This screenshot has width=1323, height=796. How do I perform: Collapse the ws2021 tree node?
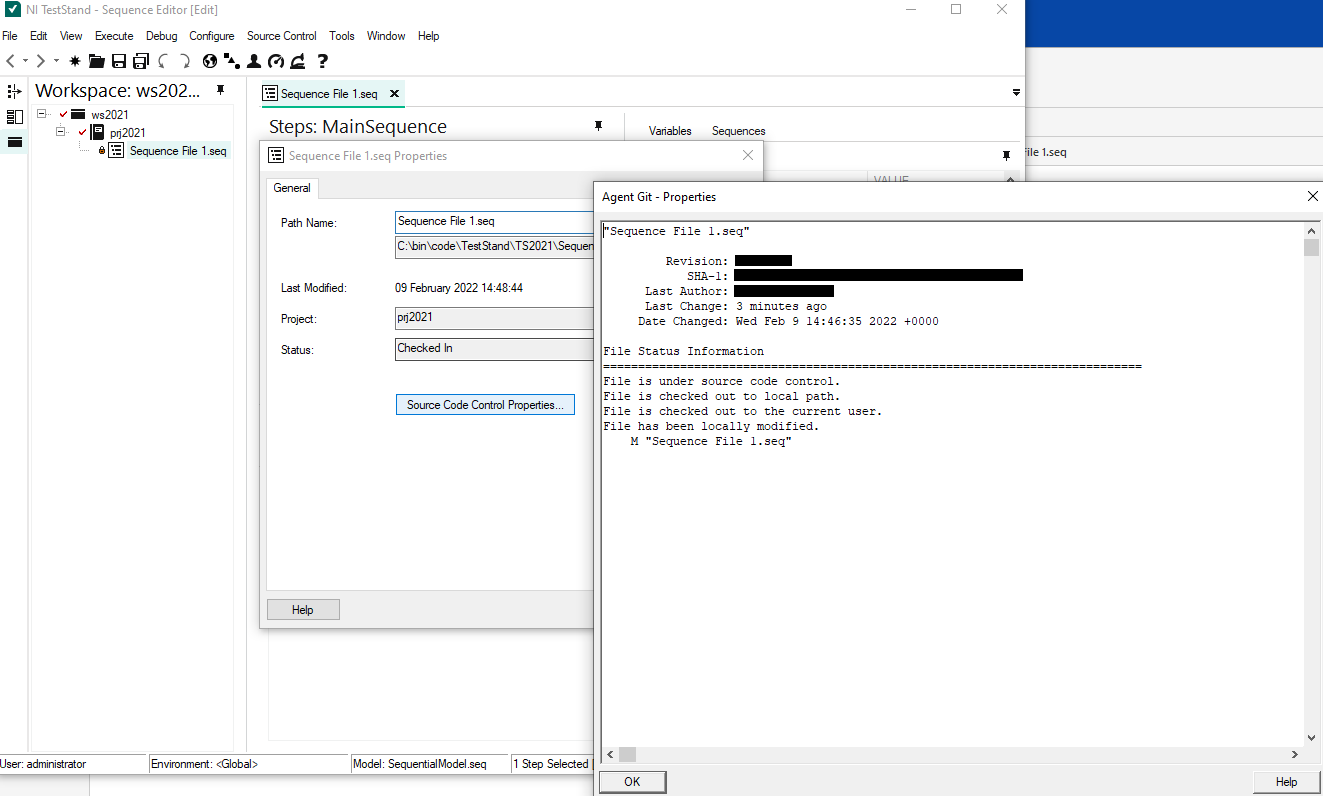pyautogui.click(x=42, y=114)
